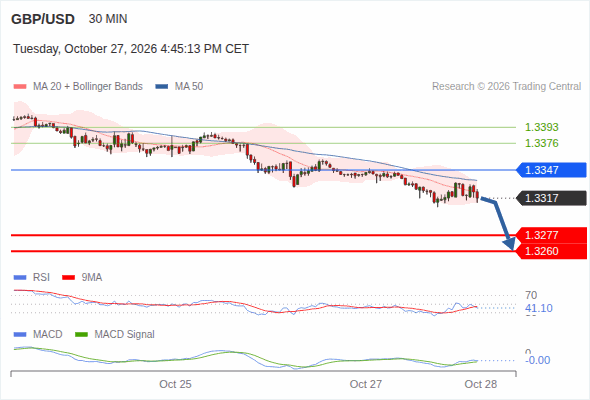Click the 9MA legend label

92,278
